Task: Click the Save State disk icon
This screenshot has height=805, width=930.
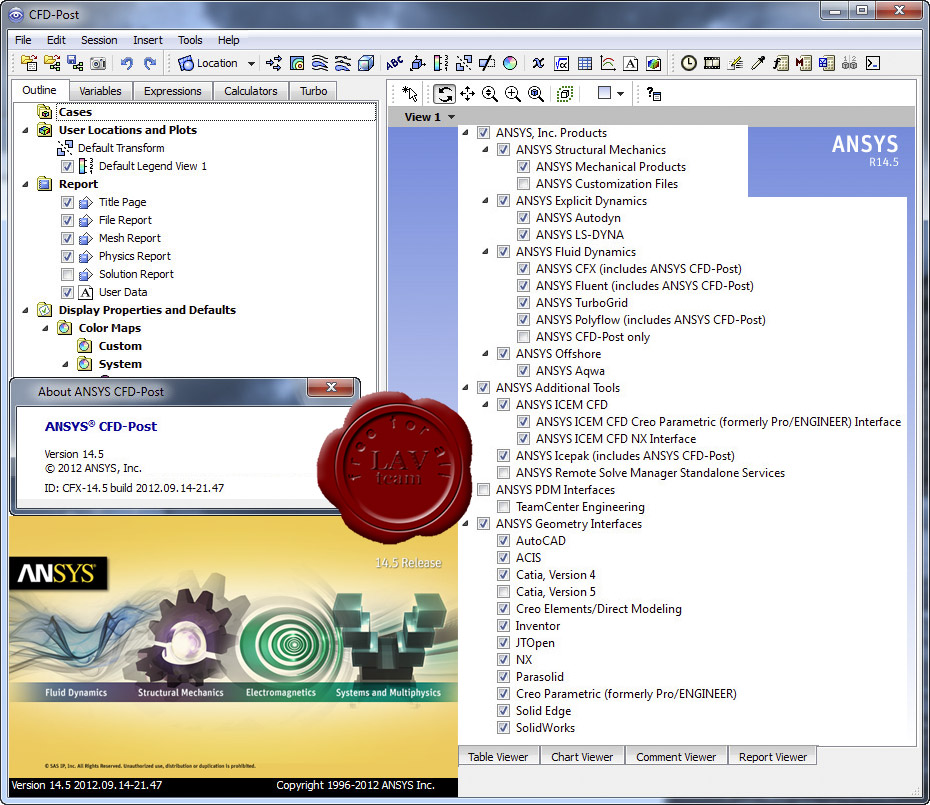Action: point(75,63)
